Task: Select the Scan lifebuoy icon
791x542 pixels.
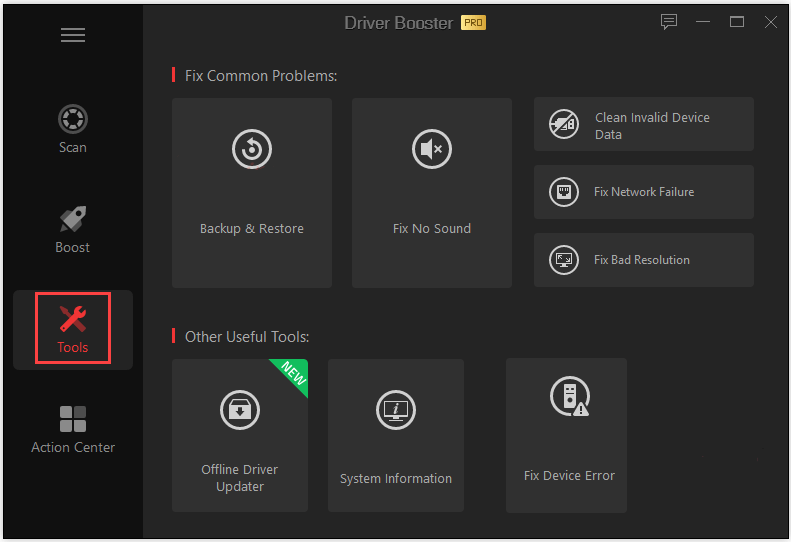Action: point(73,119)
